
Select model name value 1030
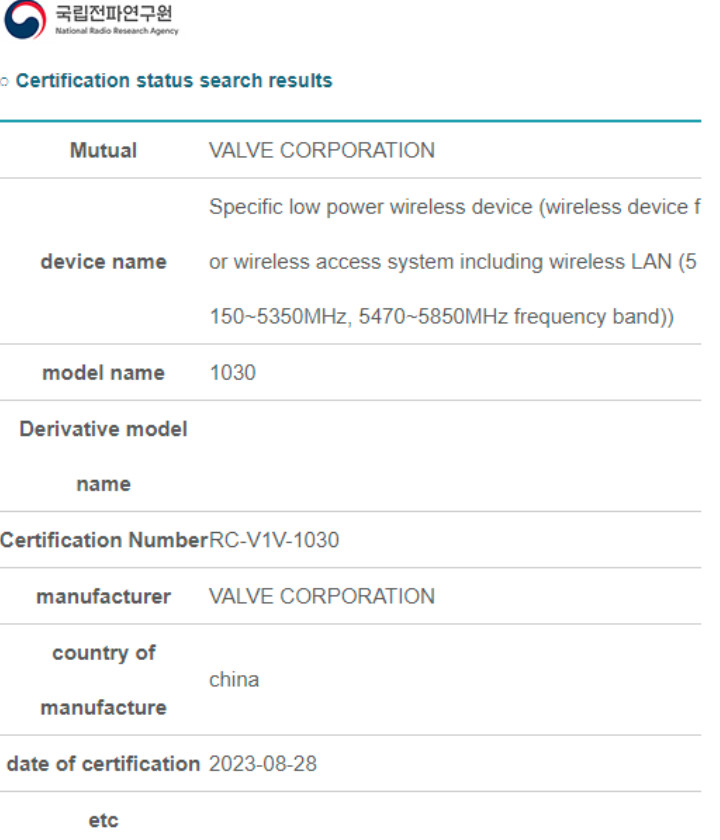[x=232, y=372]
